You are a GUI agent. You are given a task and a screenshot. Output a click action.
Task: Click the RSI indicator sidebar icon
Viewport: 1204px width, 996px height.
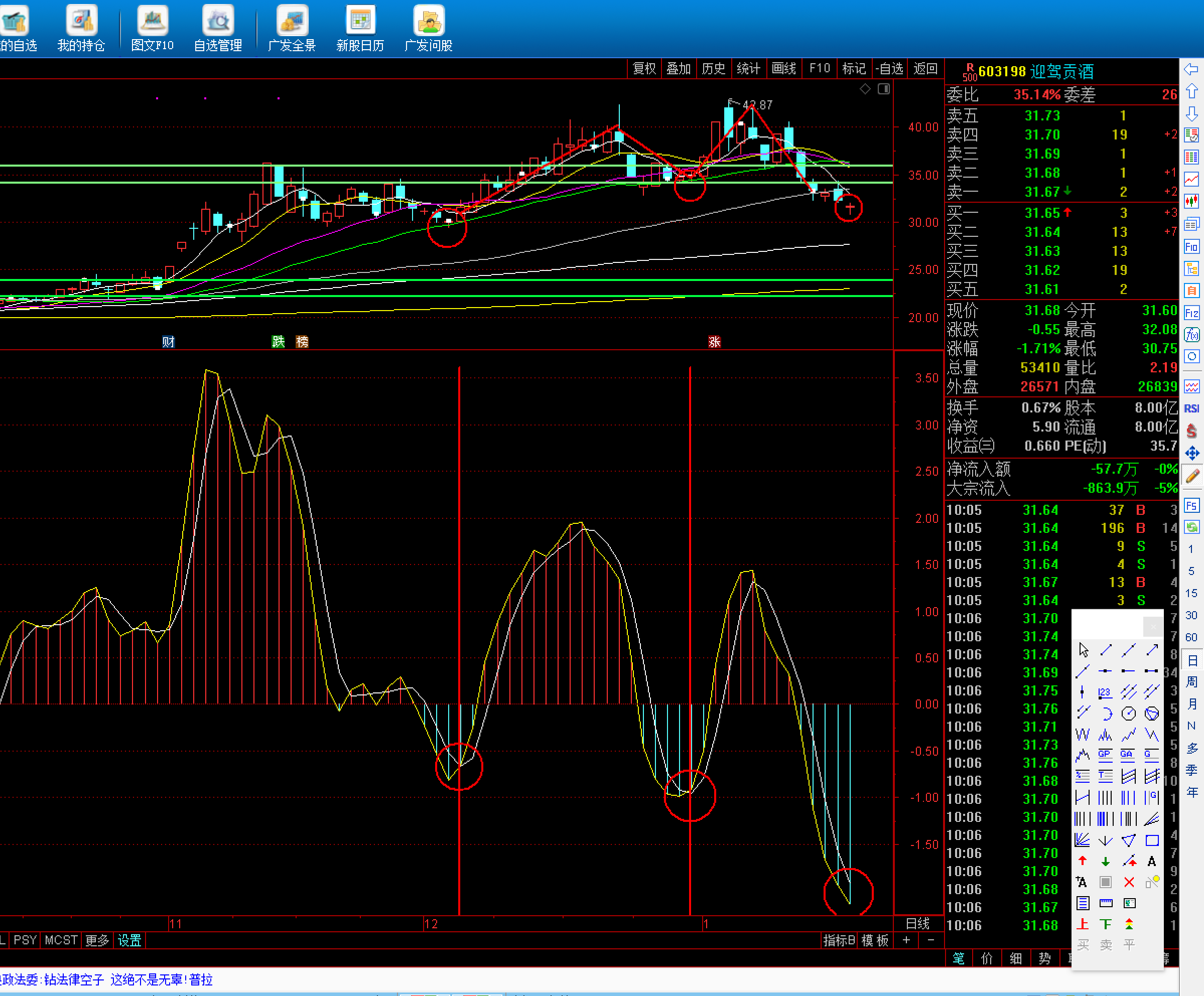click(x=1191, y=408)
